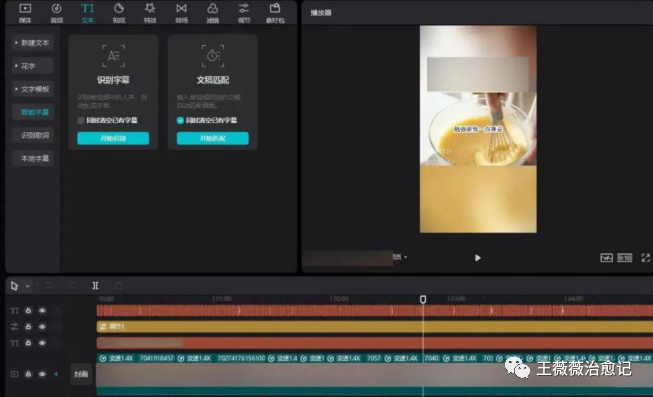Click the subtitle text in the preview
The width and height of the screenshot is (653, 397).
pyautogui.click(x=478, y=129)
